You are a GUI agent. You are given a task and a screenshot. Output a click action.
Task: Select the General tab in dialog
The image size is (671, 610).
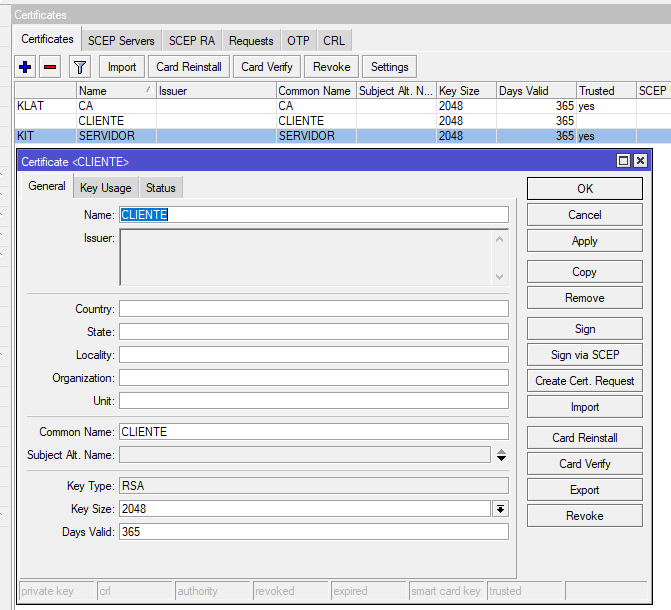point(47,186)
